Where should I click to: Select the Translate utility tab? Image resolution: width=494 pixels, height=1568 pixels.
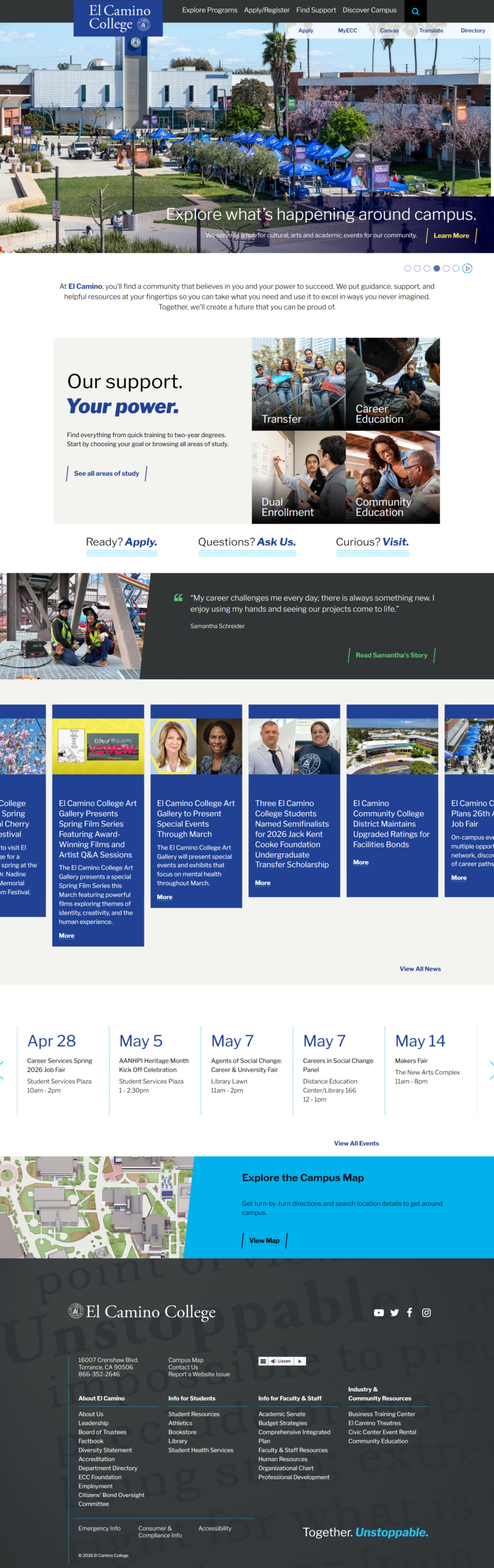click(x=431, y=31)
